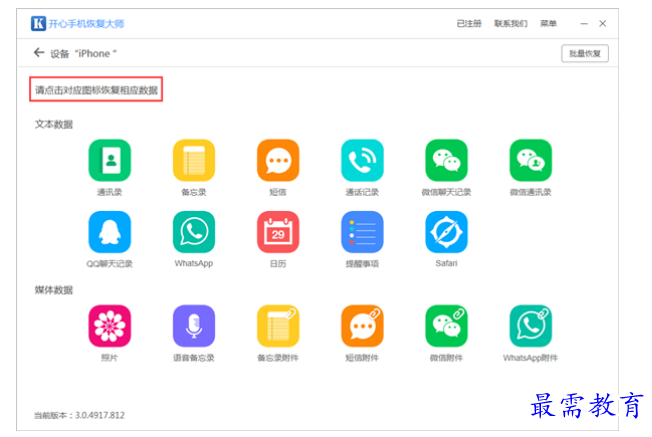Open the 备忘录 notes recovery icon
The image size is (652, 437).
tap(194, 160)
